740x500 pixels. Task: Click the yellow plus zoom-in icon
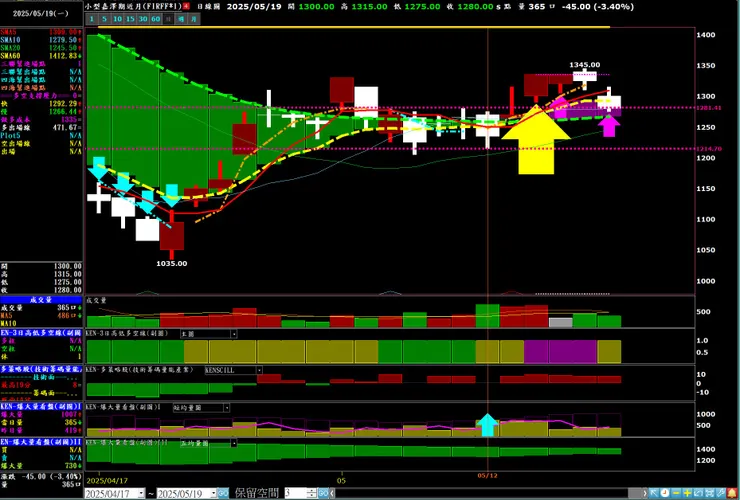click(687, 493)
